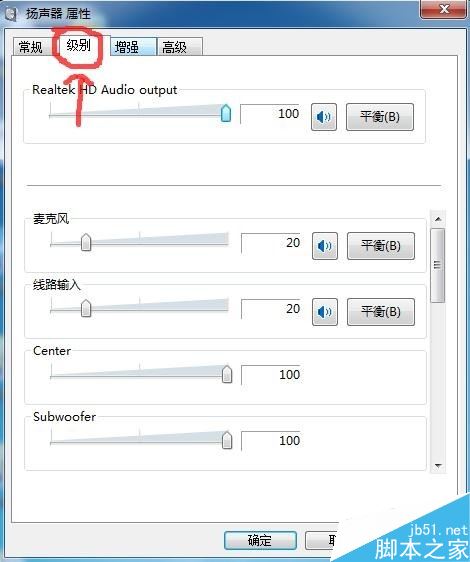Mute the 麦克风 channel speaker icon

(x=325, y=246)
